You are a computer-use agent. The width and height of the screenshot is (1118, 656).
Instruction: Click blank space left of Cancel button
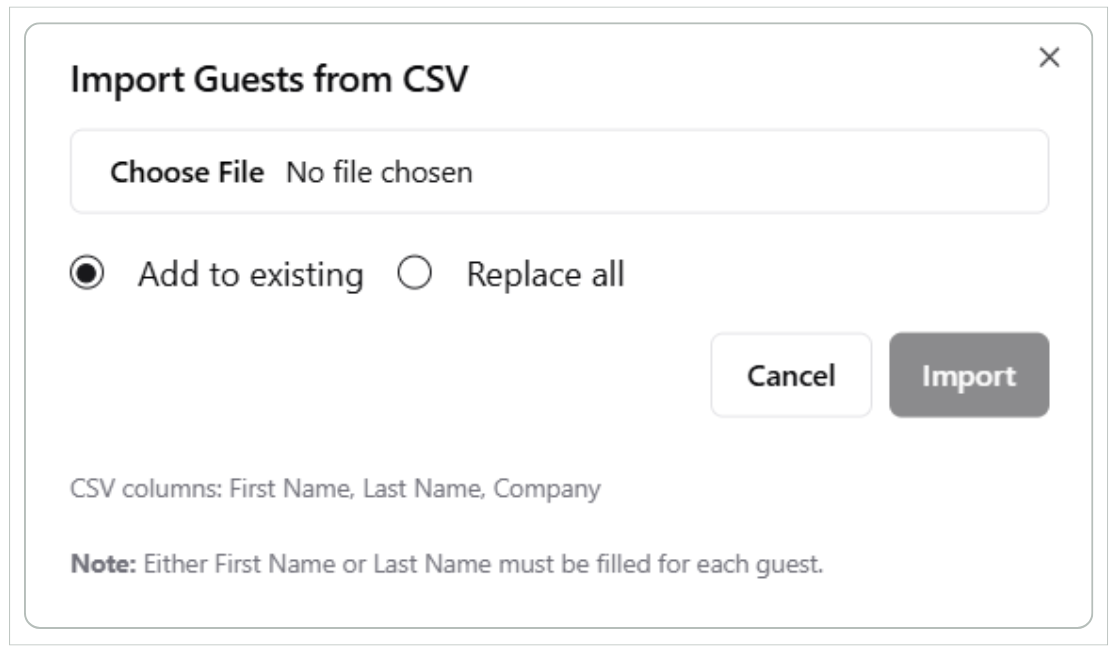tap(400, 375)
